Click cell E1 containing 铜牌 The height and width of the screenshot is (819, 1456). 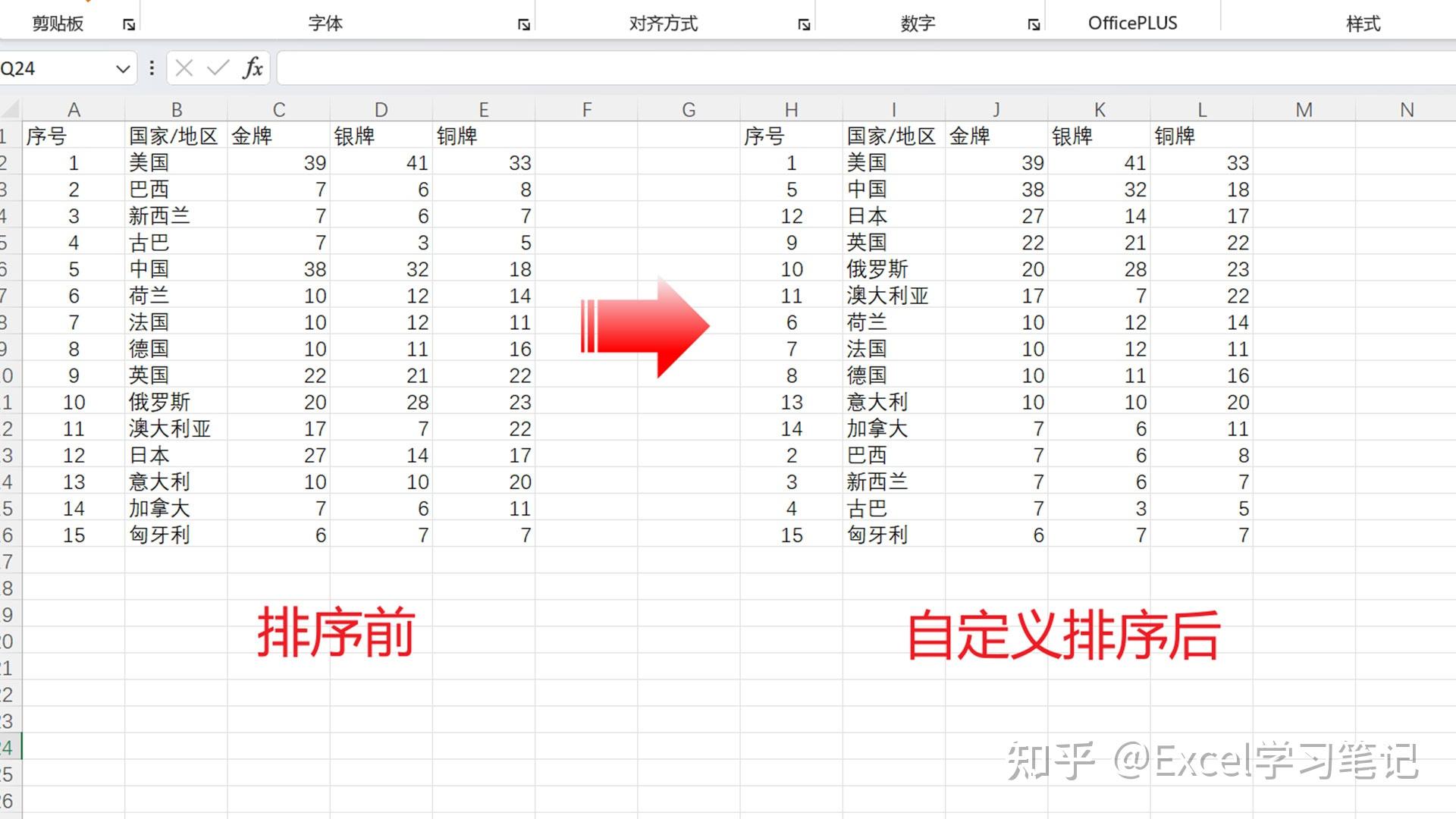click(x=483, y=136)
